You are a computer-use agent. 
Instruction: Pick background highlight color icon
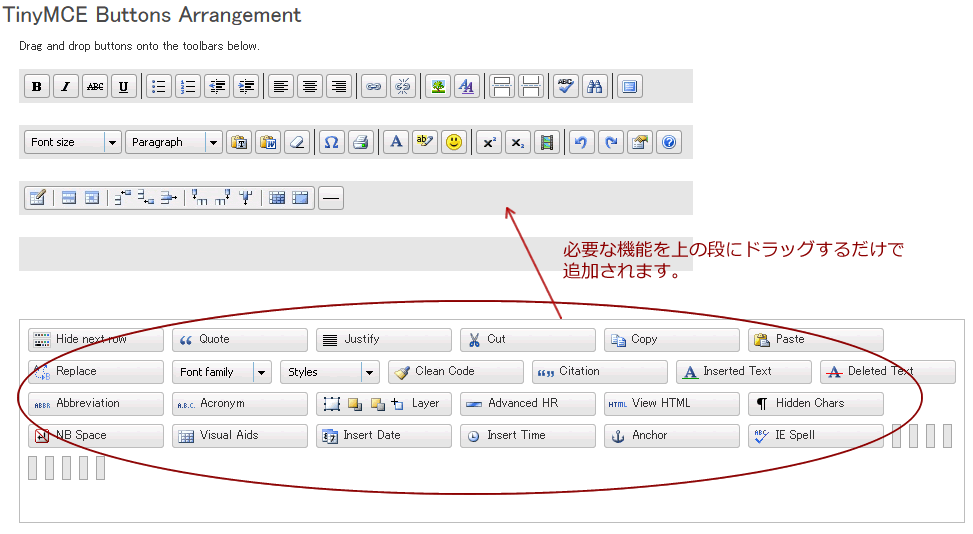point(425,142)
